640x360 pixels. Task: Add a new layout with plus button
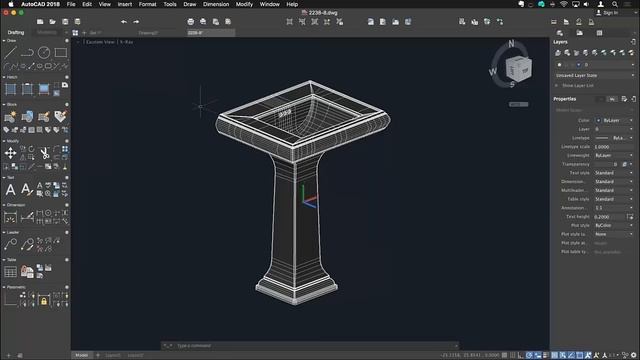click(x=98, y=356)
